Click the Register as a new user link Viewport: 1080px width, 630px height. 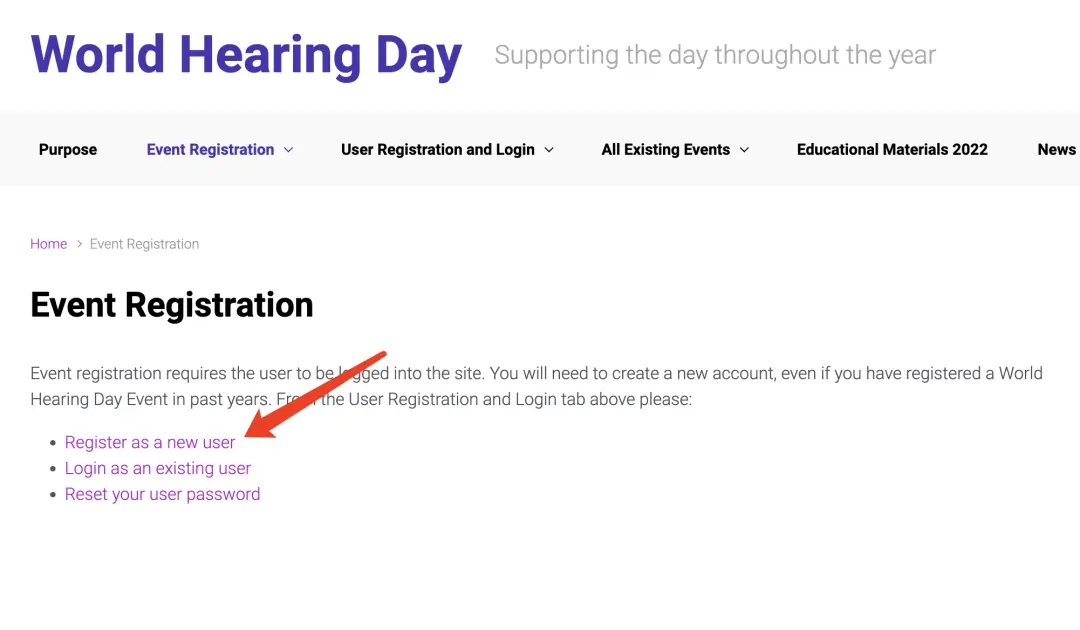tap(150, 442)
